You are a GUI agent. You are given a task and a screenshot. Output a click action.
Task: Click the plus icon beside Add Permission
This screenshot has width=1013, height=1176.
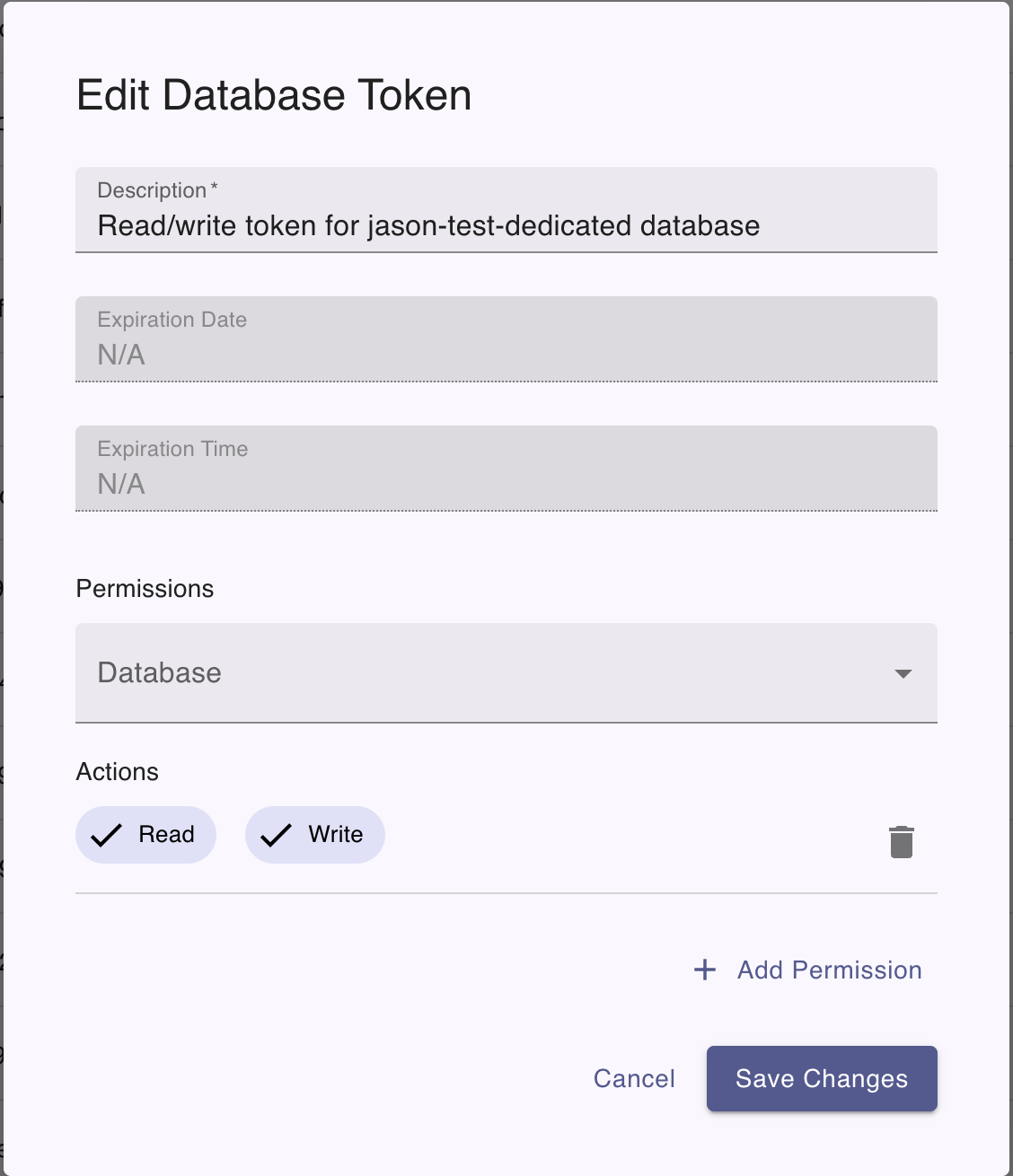click(704, 970)
